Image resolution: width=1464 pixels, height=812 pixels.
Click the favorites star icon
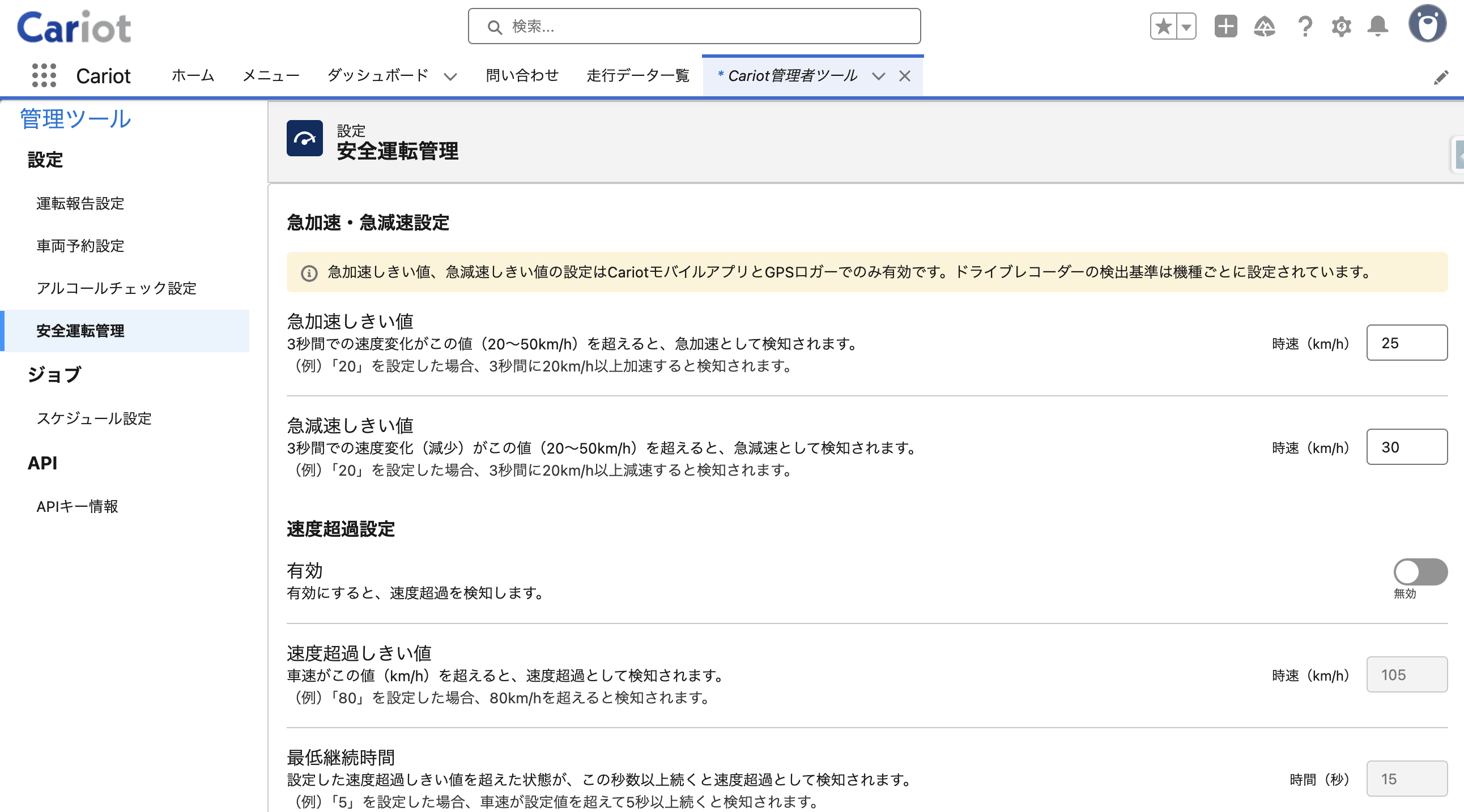1163,26
